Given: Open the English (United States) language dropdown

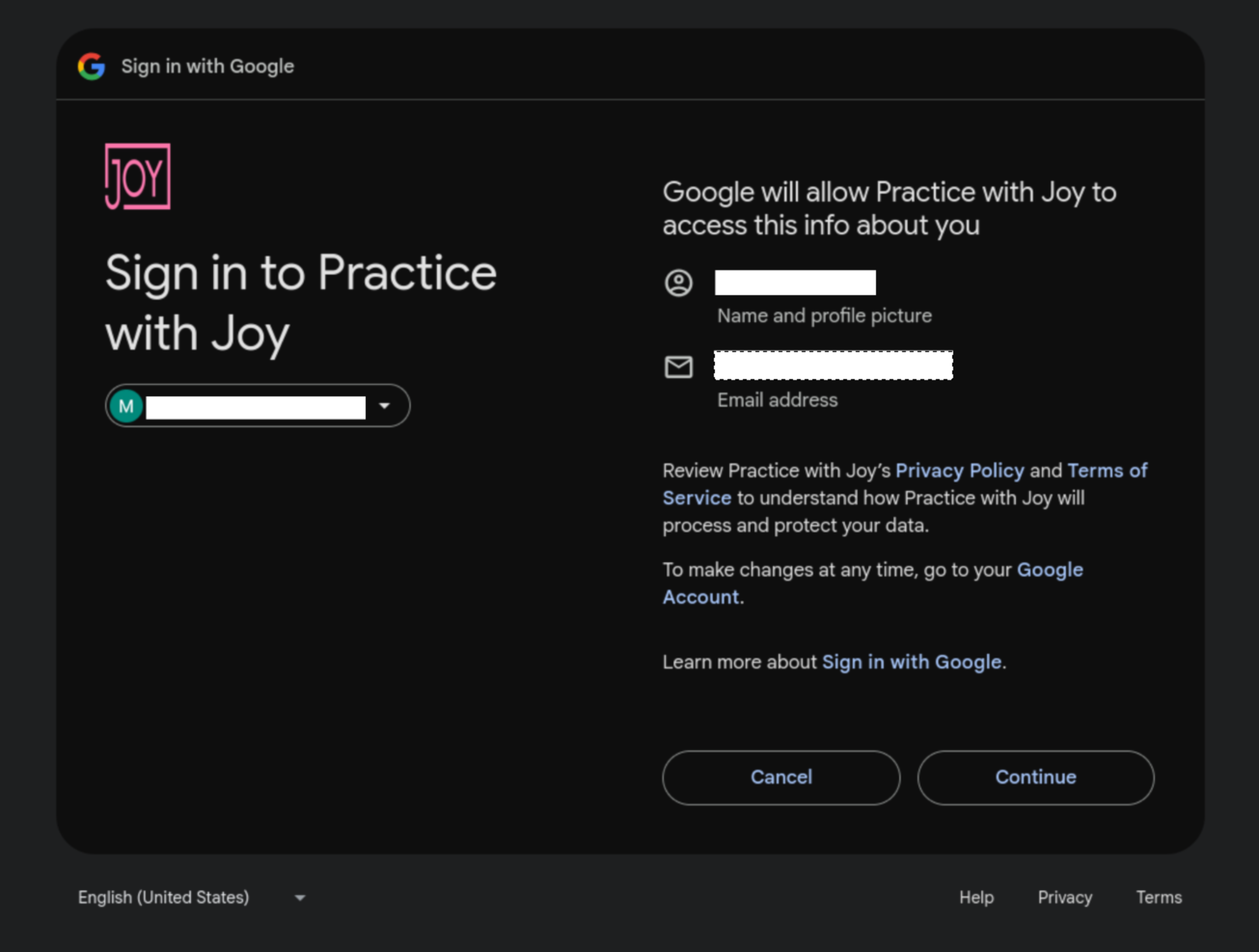Looking at the screenshot, I should click(x=192, y=898).
